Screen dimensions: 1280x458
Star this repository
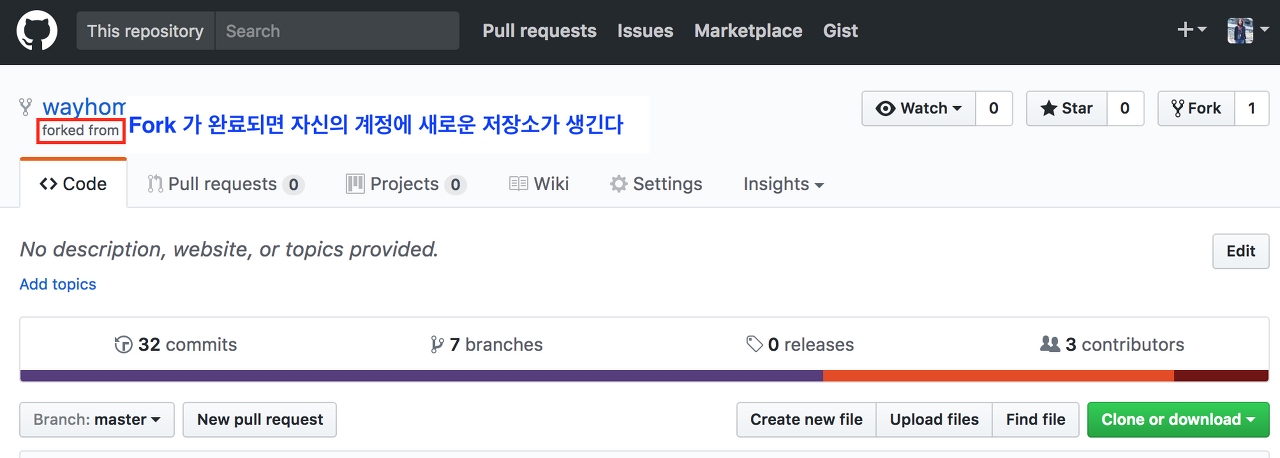point(1067,108)
